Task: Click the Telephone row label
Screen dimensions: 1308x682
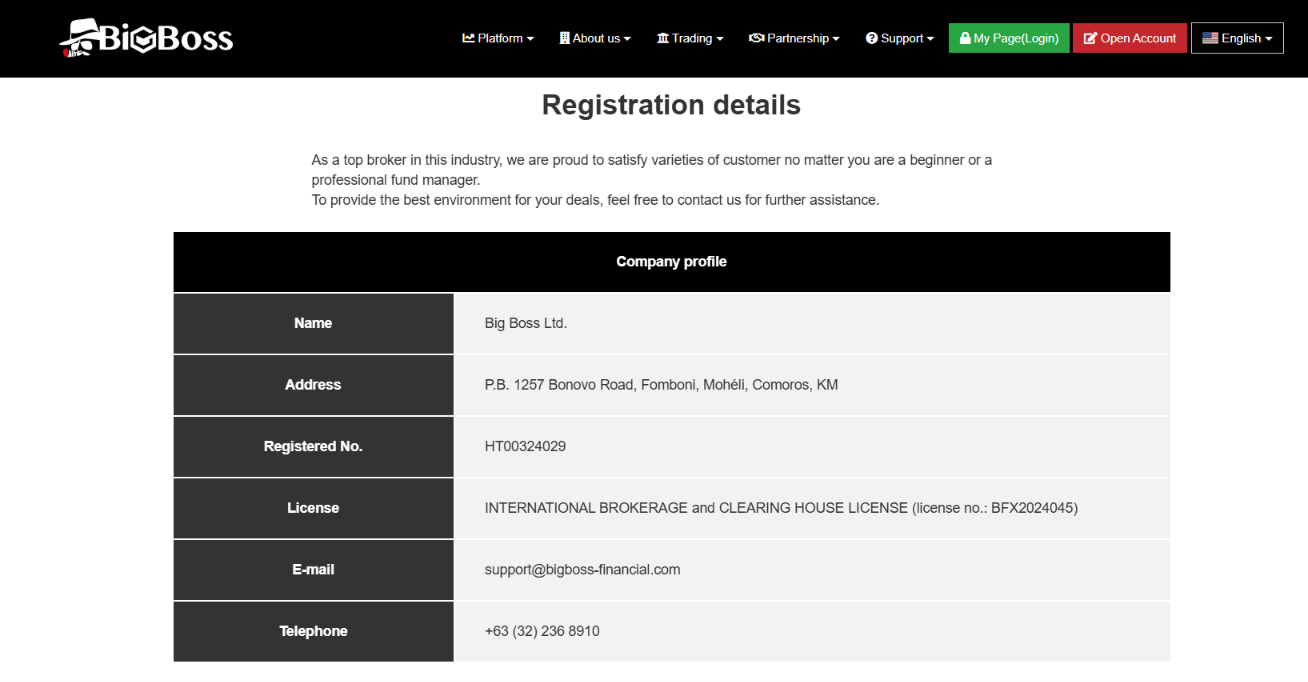Action: [x=313, y=631]
